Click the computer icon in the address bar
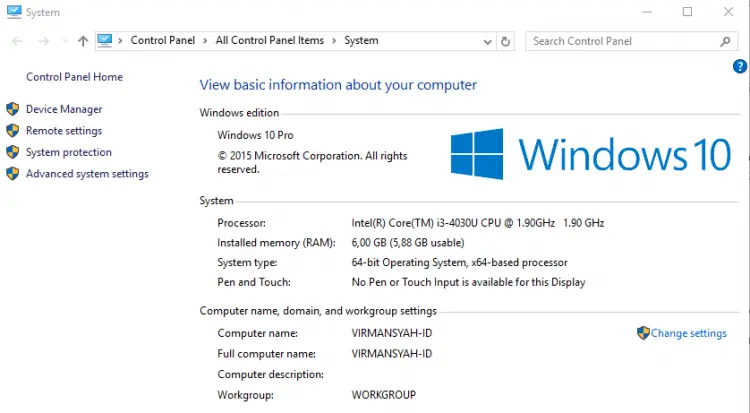 pos(105,41)
